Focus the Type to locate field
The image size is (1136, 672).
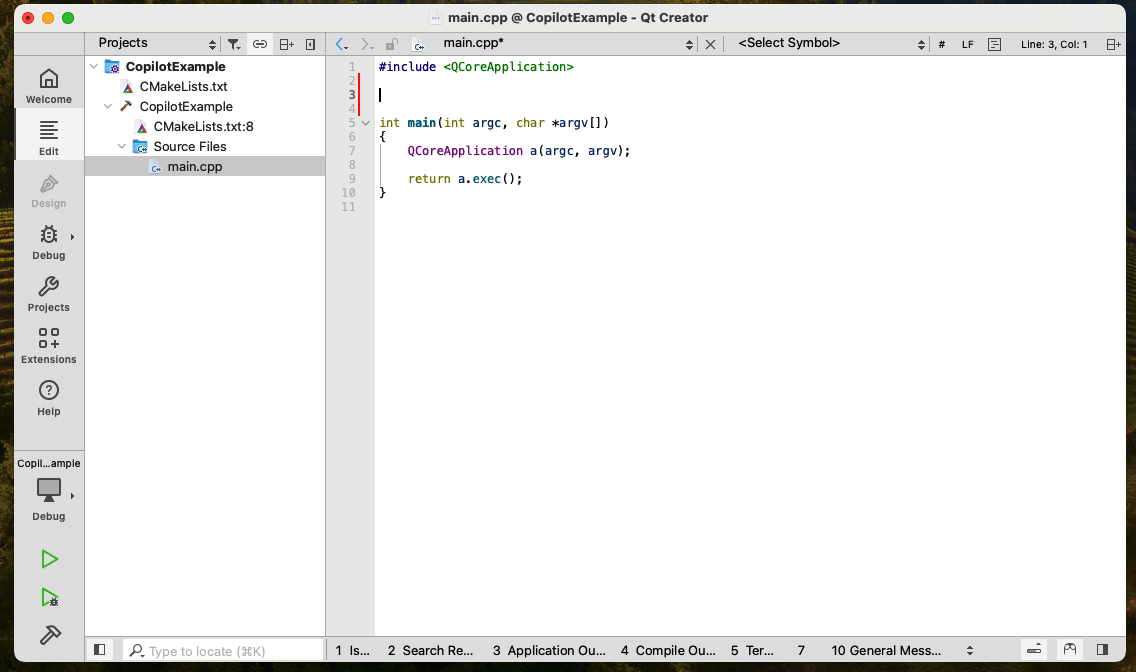click(223, 650)
